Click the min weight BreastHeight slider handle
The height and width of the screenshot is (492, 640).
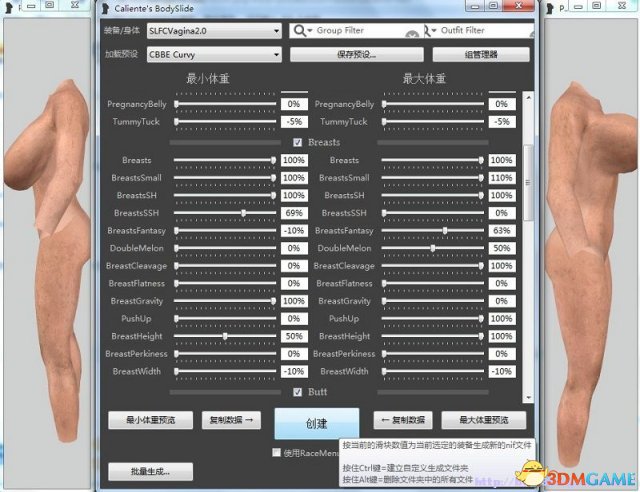point(225,336)
